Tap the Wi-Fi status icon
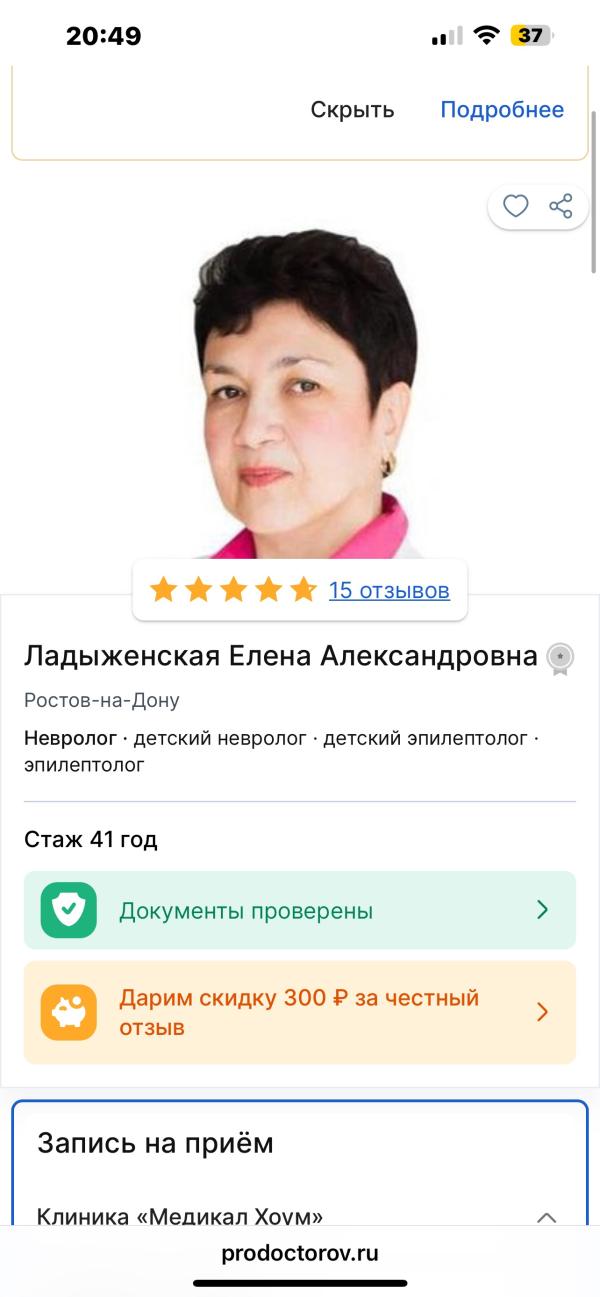 click(487, 36)
